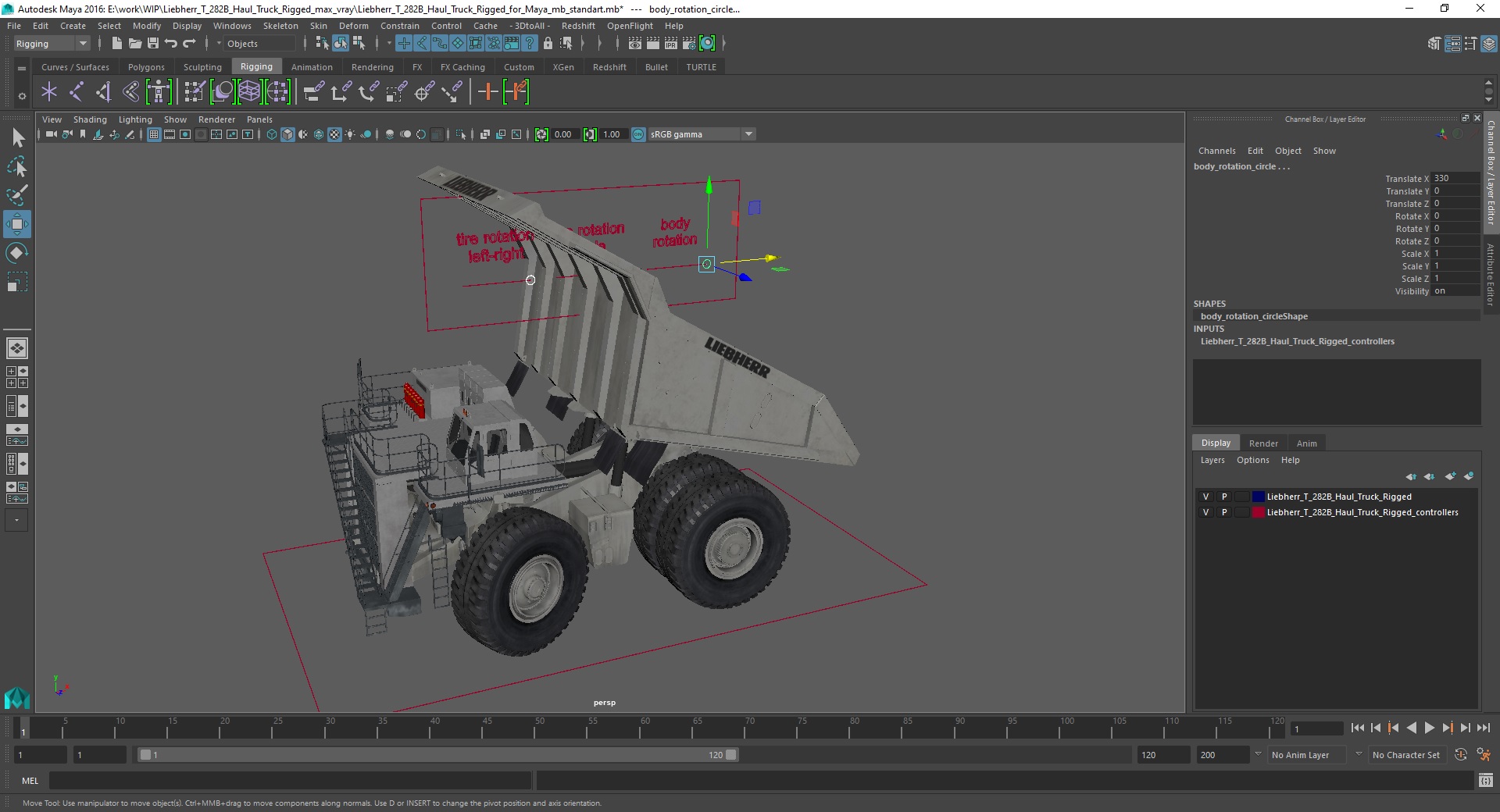Toggle playback P of Rigged_controllers layer
Viewport: 1500px width, 812px height.
coord(1224,512)
